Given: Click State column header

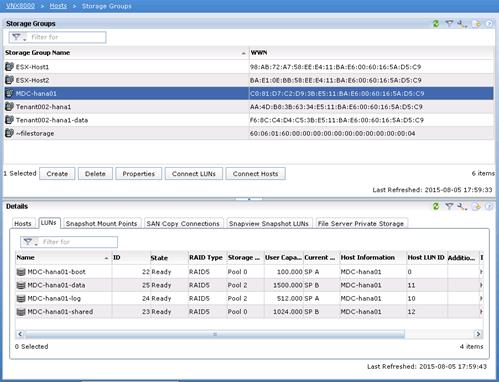Looking at the screenshot, I should pos(169,258).
